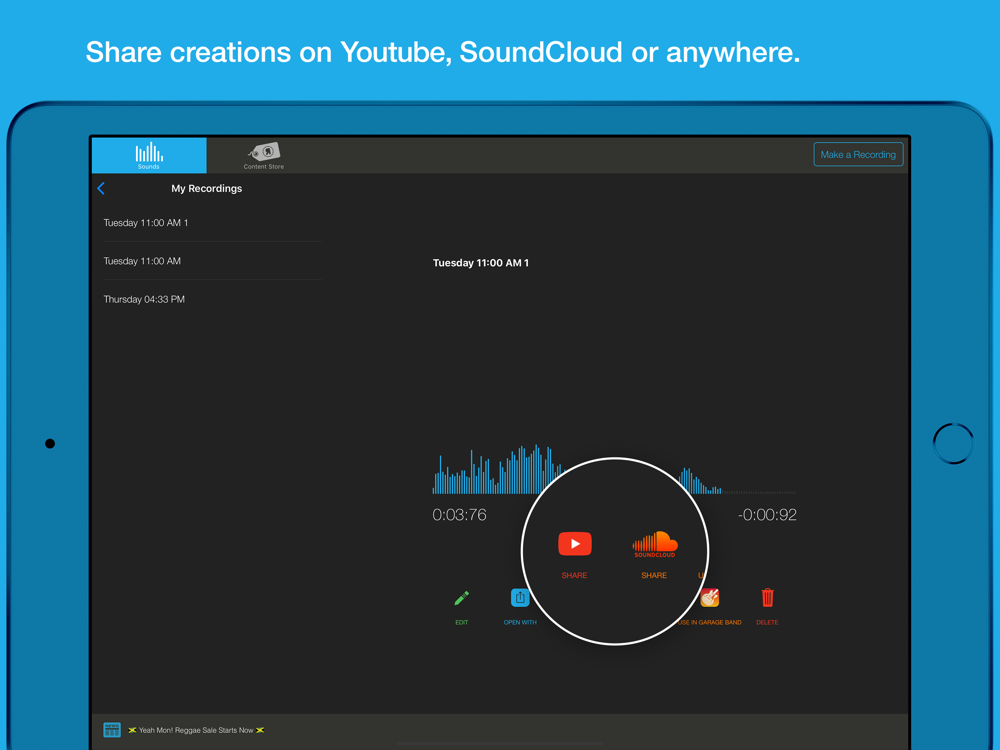
Task: Open the Content Store tab
Action: point(263,155)
